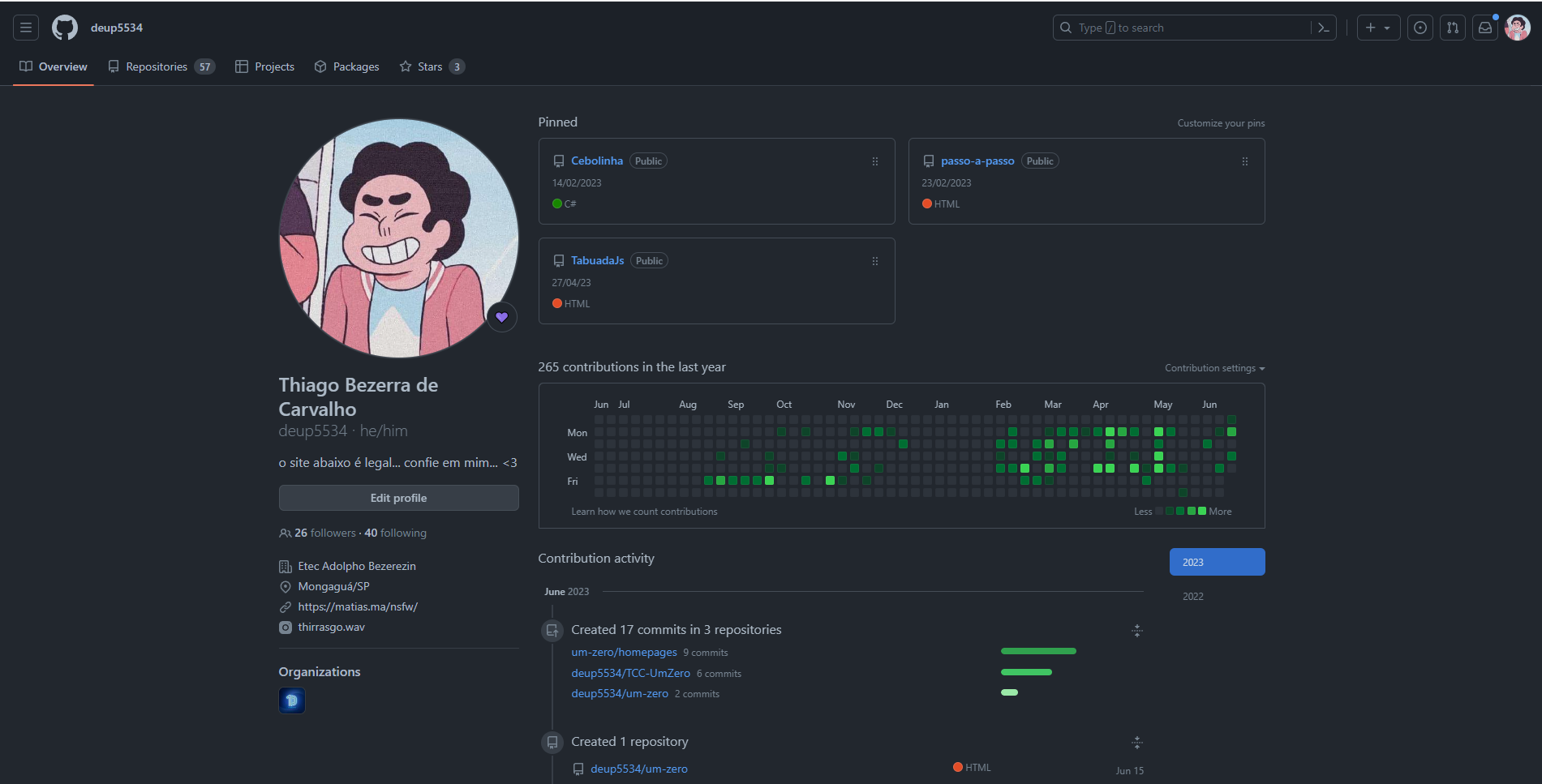Click the drag handle on Cebolinha pin

click(875, 161)
